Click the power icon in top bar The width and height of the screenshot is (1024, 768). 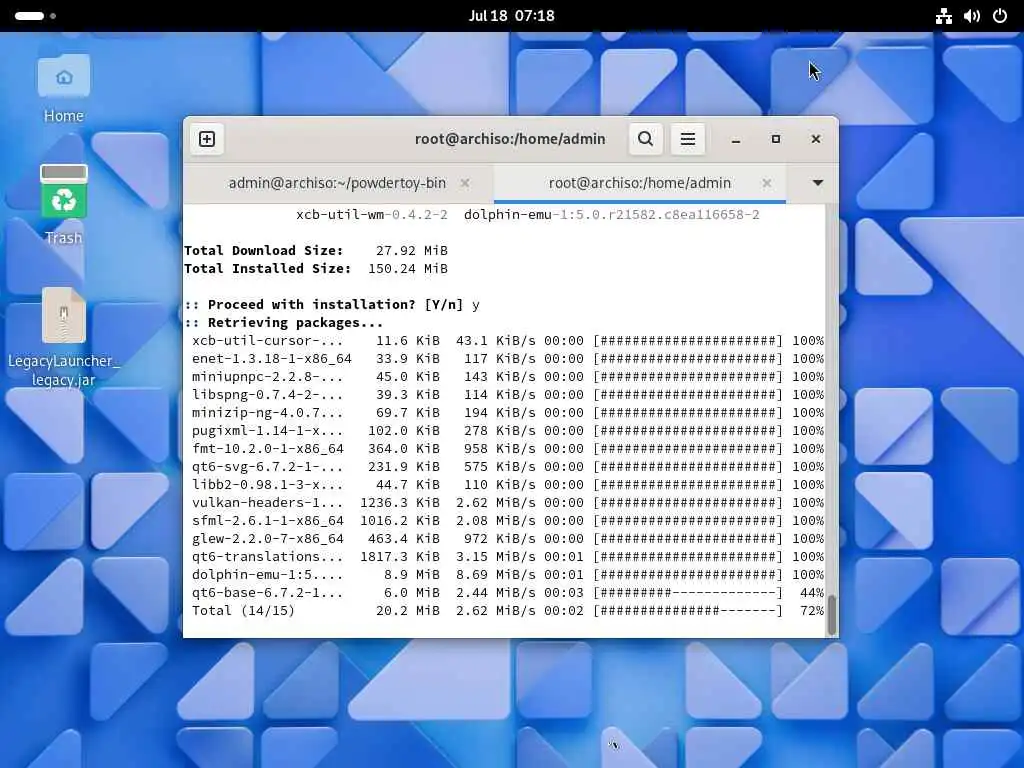[1000, 16]
